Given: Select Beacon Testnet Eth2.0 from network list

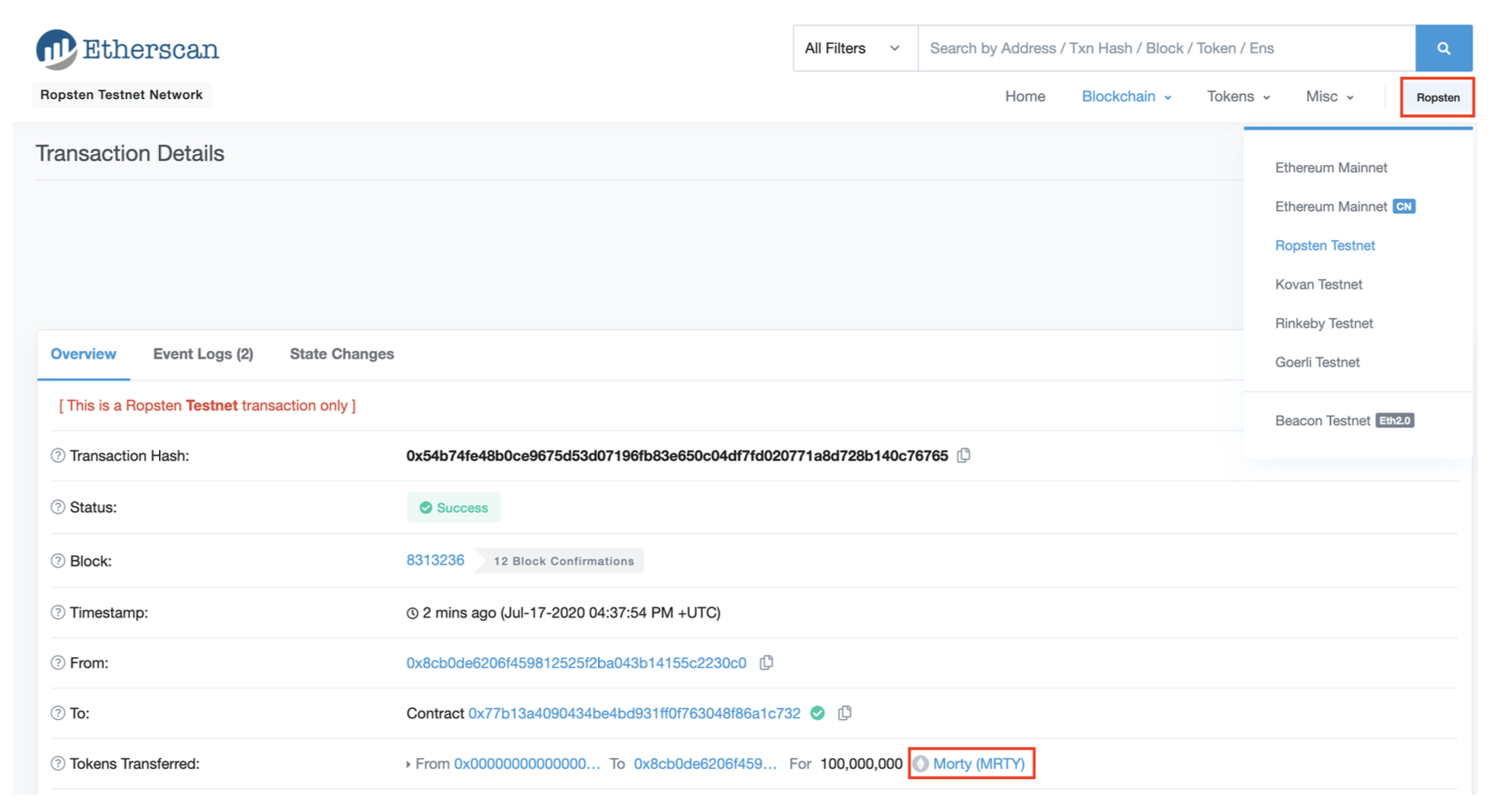Looking at the screenshot, I should coord(1345,420).
